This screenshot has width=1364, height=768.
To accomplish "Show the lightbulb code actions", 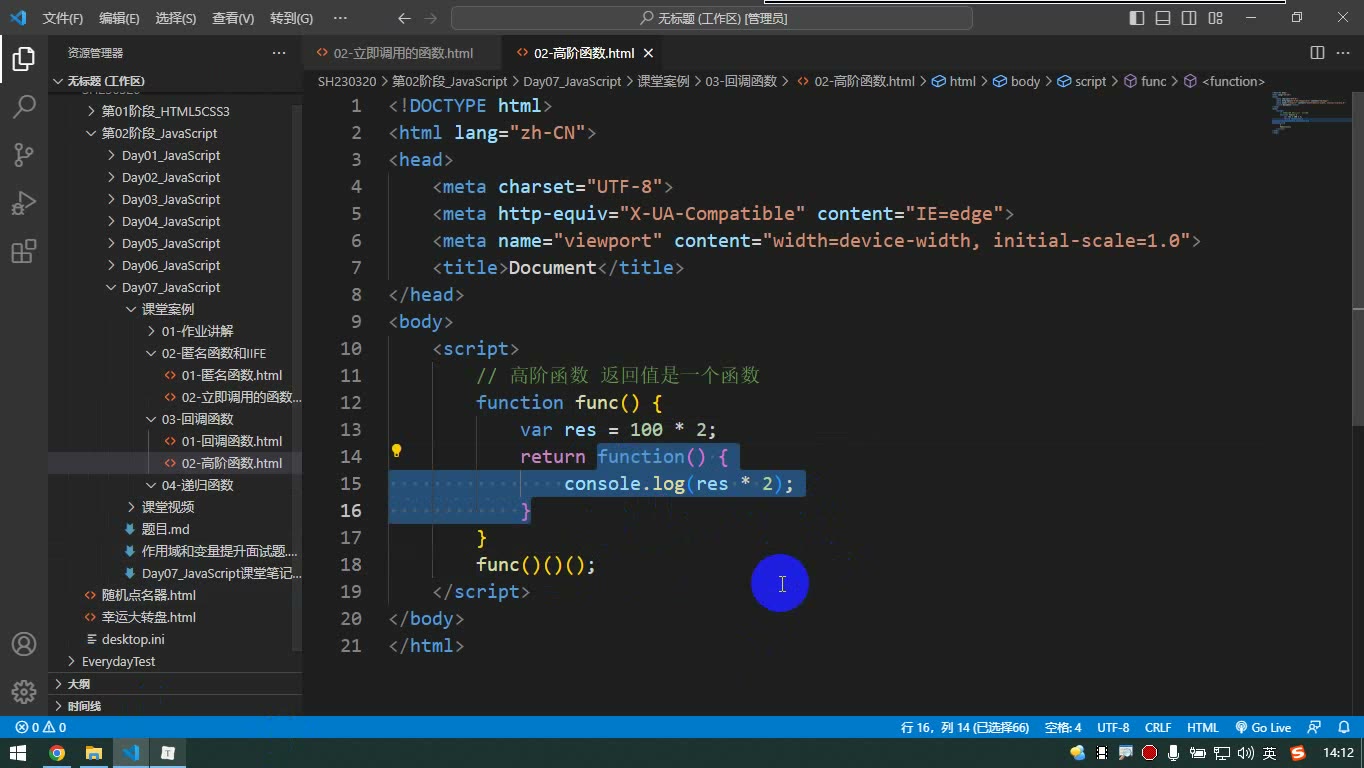I will pos(396,450).
